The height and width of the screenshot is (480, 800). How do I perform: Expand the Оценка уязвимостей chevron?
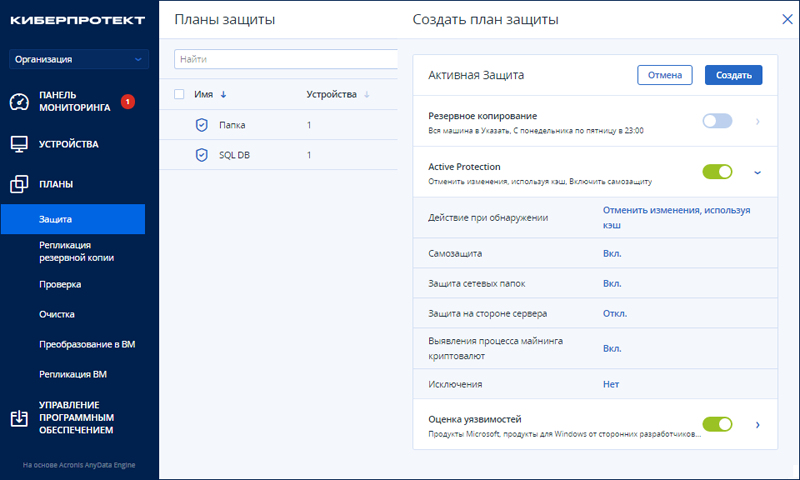coord(758,424)
